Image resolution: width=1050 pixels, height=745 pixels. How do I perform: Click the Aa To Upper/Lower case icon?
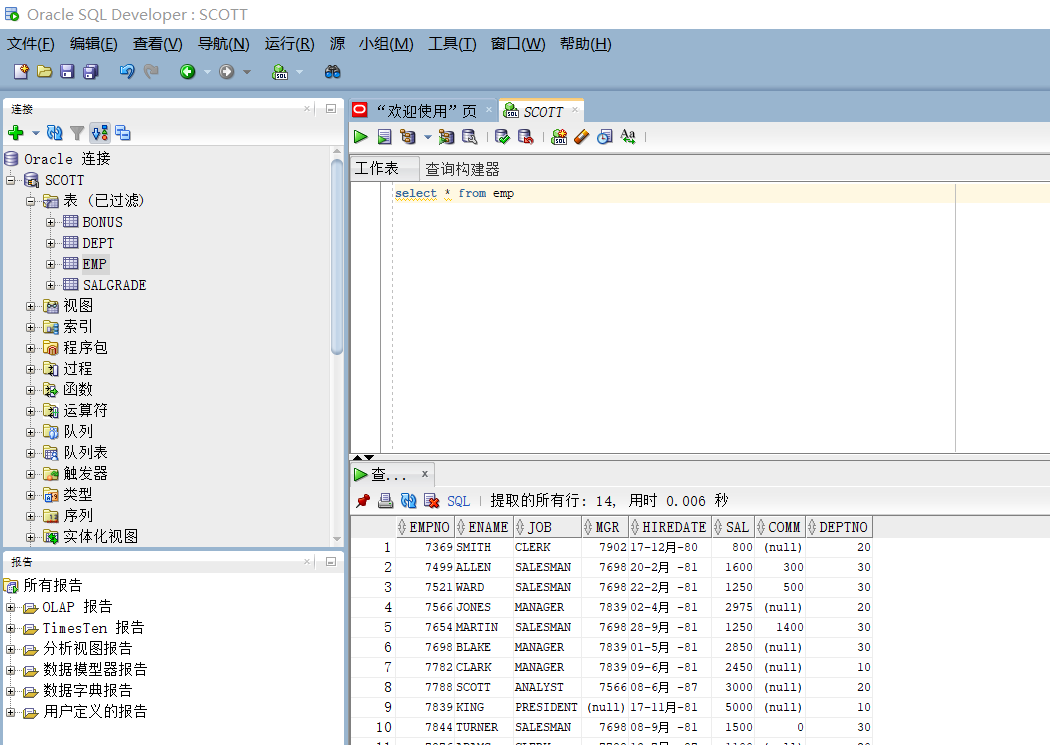coord(627,137)
